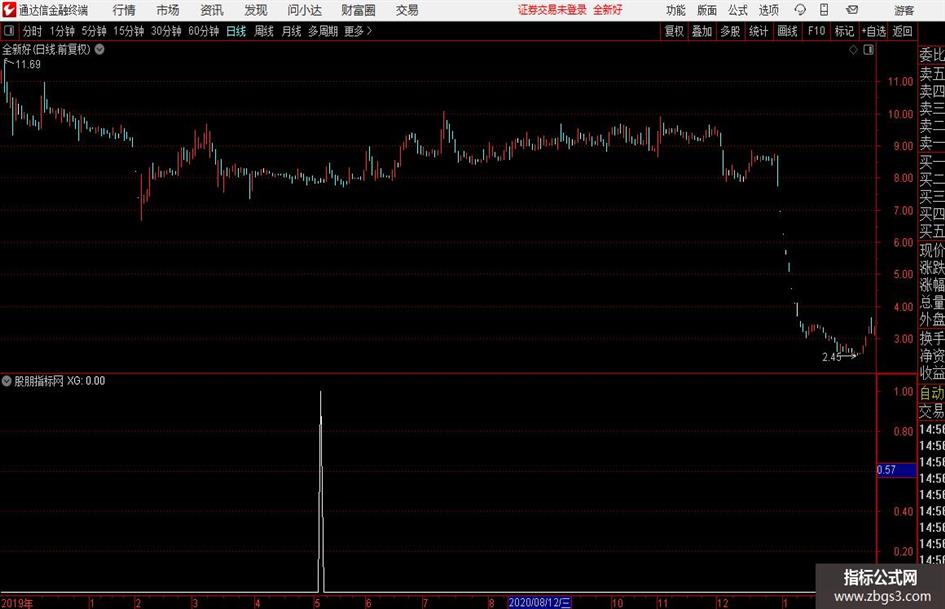Click the 标记 mark button
This screenshot has height=609, width=945.
coord(844,31)
